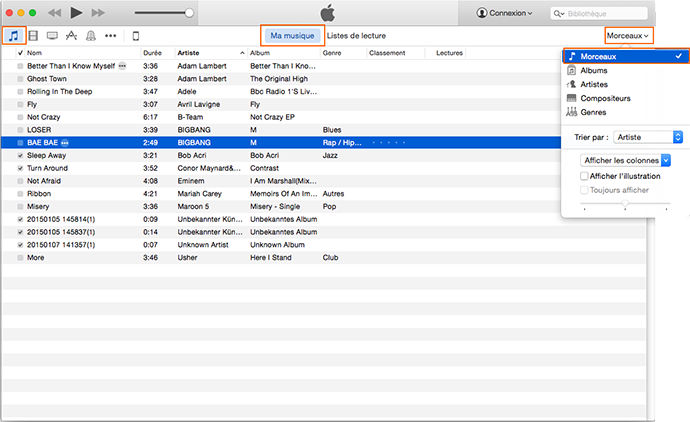Choose the Genres view icon
The height and width of the screenshot is (422, 690).
tap(571, 112)
